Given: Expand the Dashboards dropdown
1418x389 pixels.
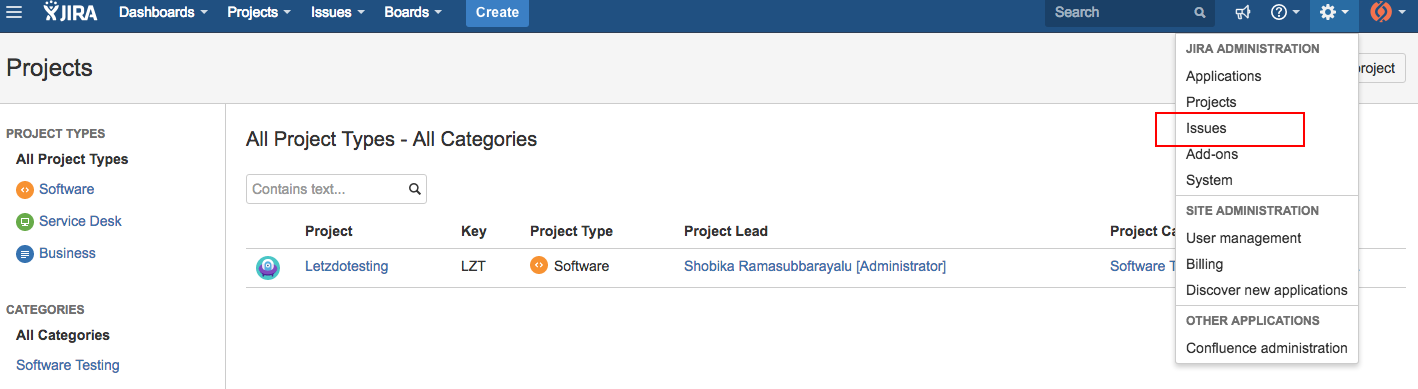Looking at the screenshot, I should [163, 13].
